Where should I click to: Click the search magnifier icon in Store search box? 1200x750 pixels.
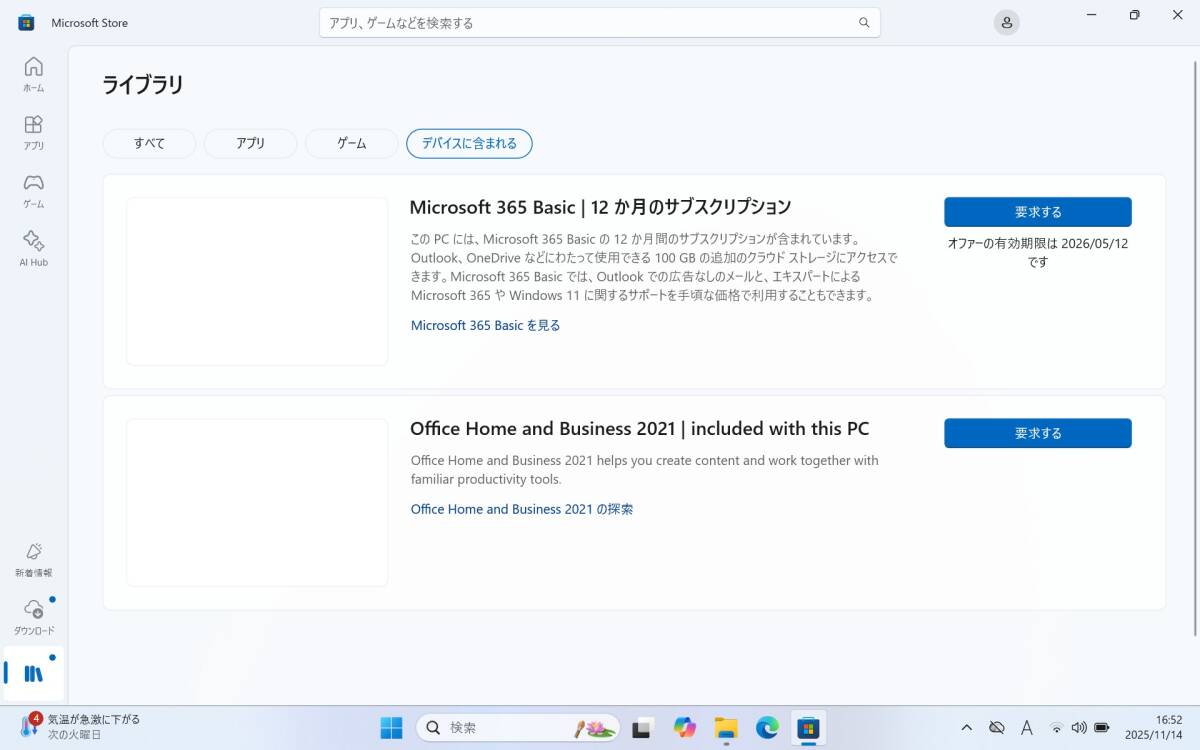pos(864,22)
